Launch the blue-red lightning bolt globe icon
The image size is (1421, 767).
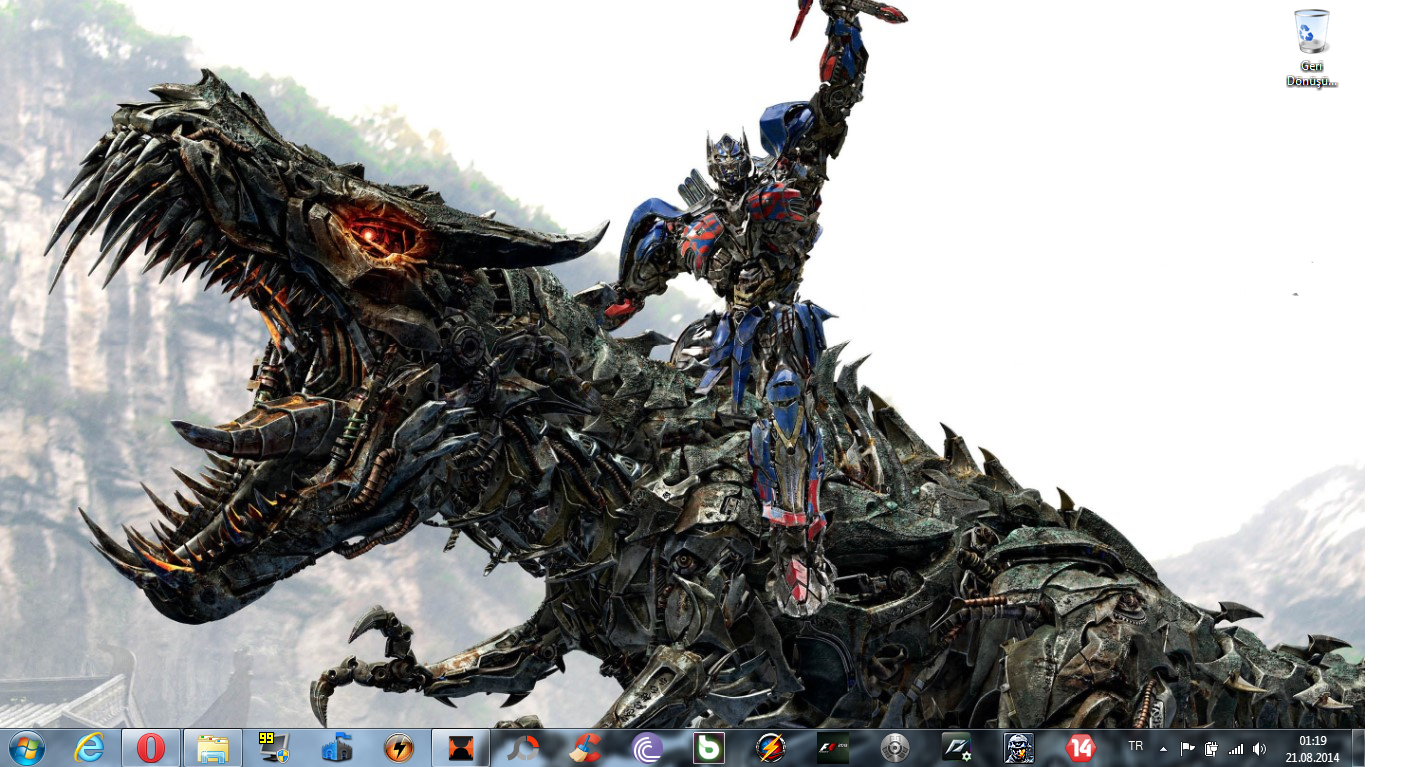coord(771,747)
